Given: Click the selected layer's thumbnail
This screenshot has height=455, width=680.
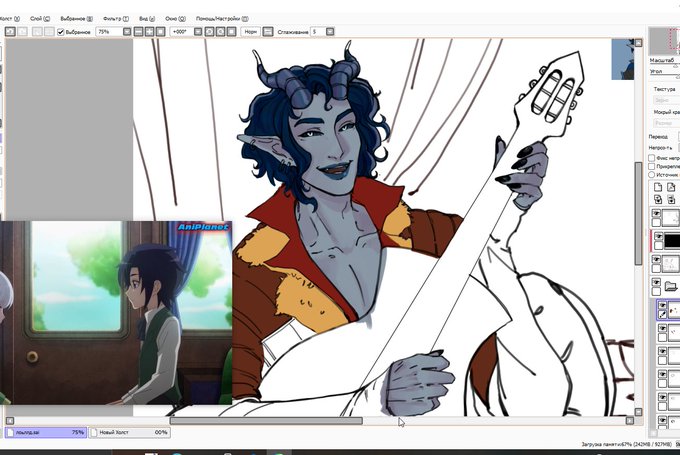Looking at the screenshot, I should coord(674,310).
